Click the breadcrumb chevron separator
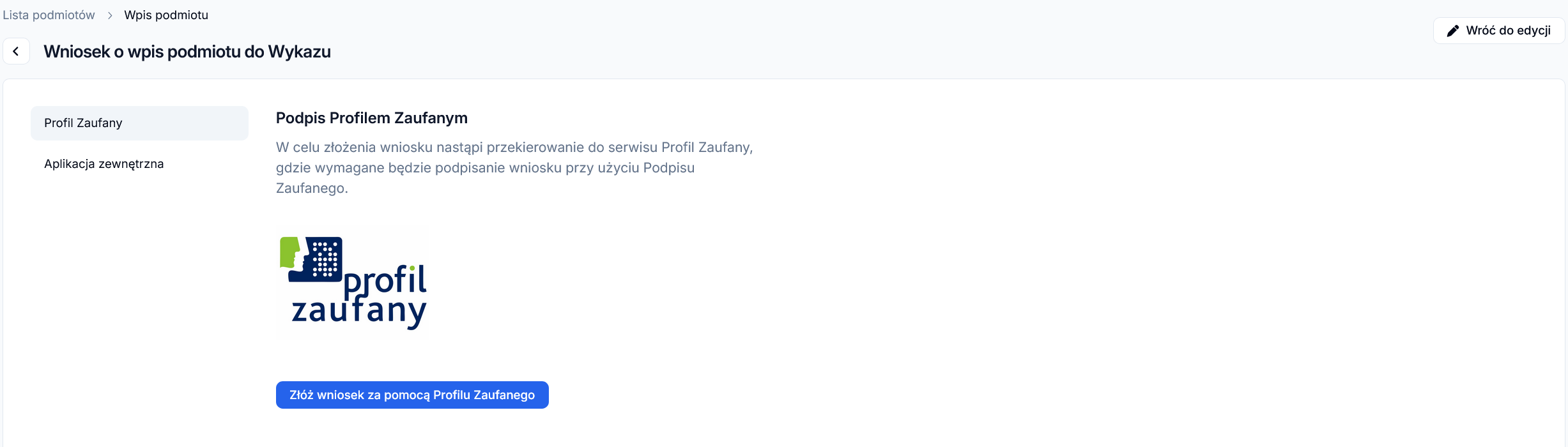 (x=110, y=15)
